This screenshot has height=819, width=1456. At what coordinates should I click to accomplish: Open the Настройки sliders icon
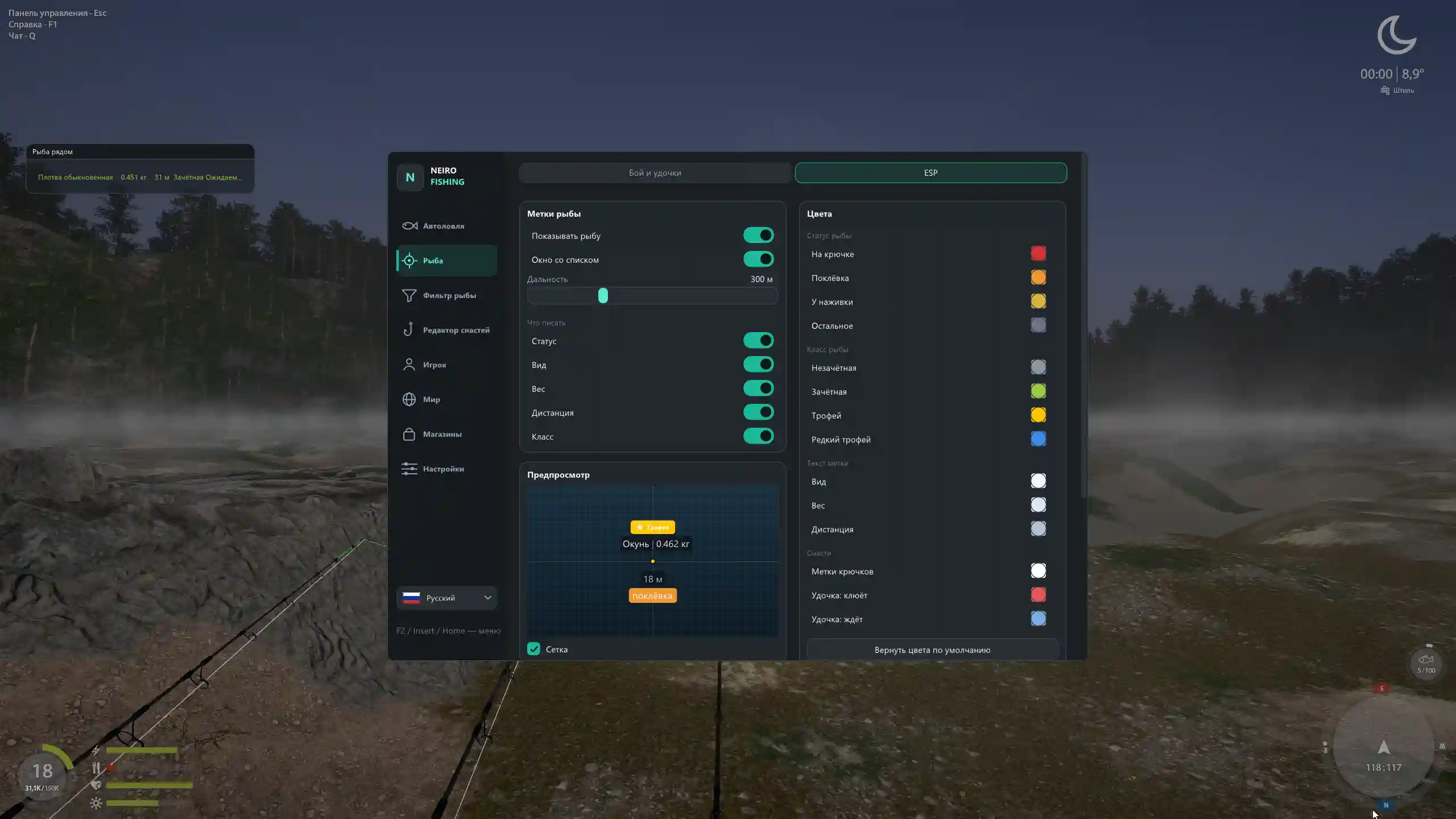point(409,469)
